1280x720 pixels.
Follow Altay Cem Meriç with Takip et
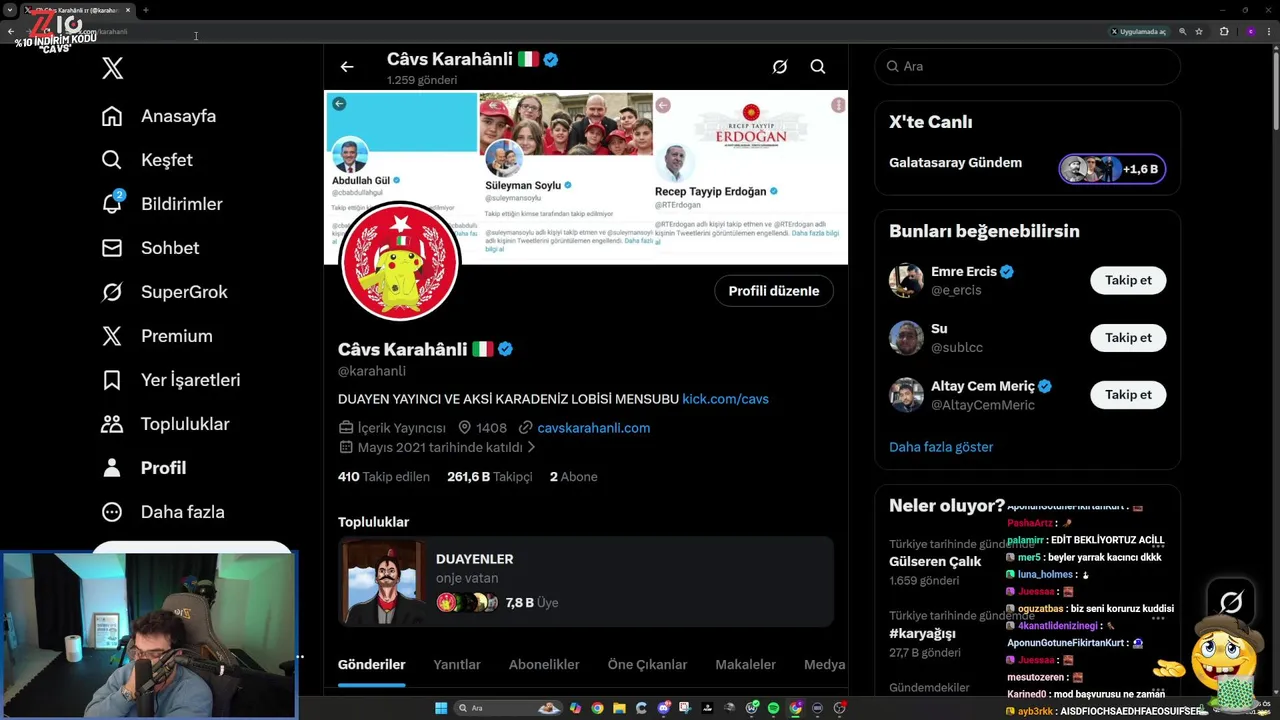(1128, 395)
